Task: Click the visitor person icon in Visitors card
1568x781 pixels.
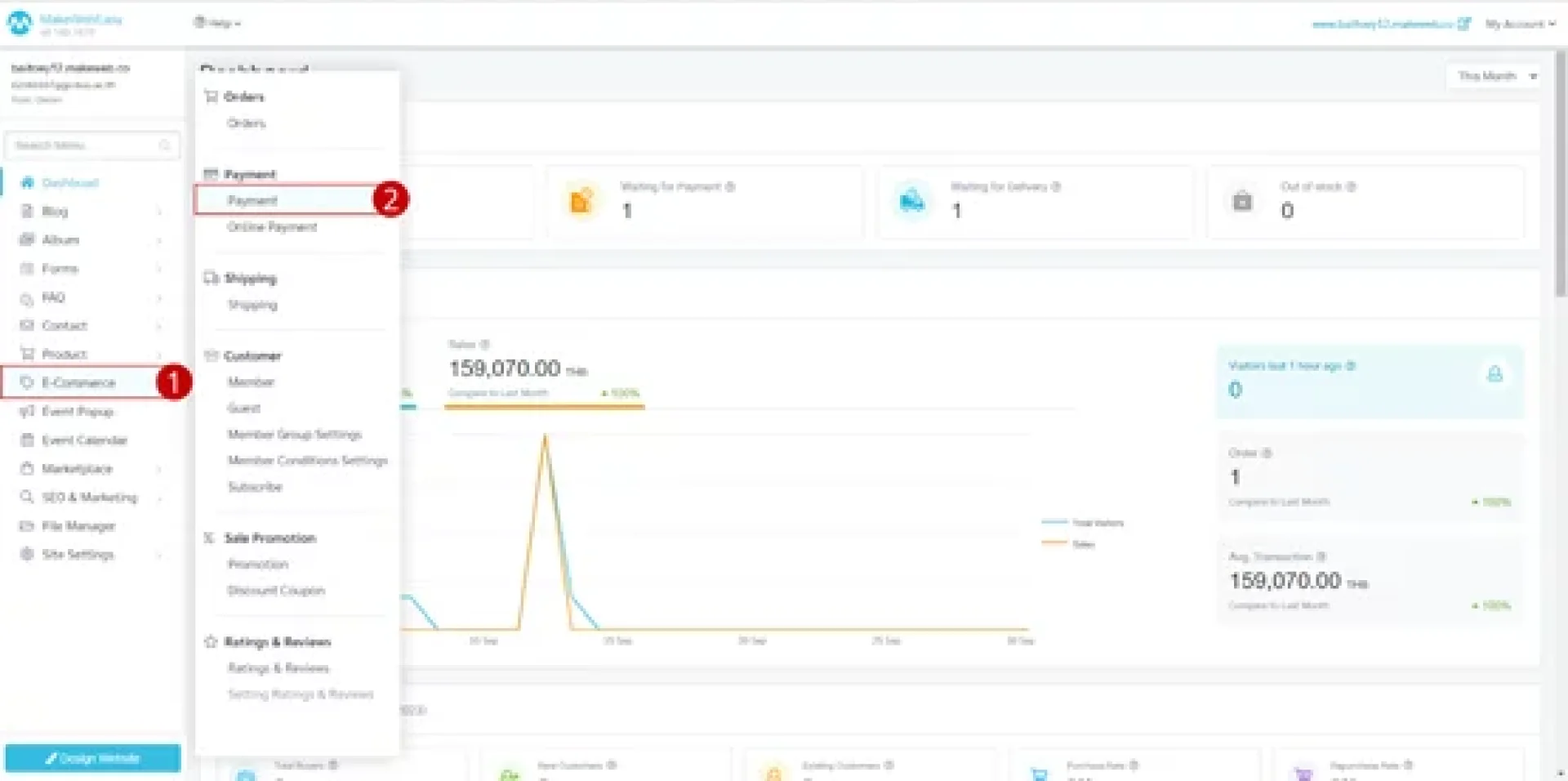Action: [x=1494, y=374]
